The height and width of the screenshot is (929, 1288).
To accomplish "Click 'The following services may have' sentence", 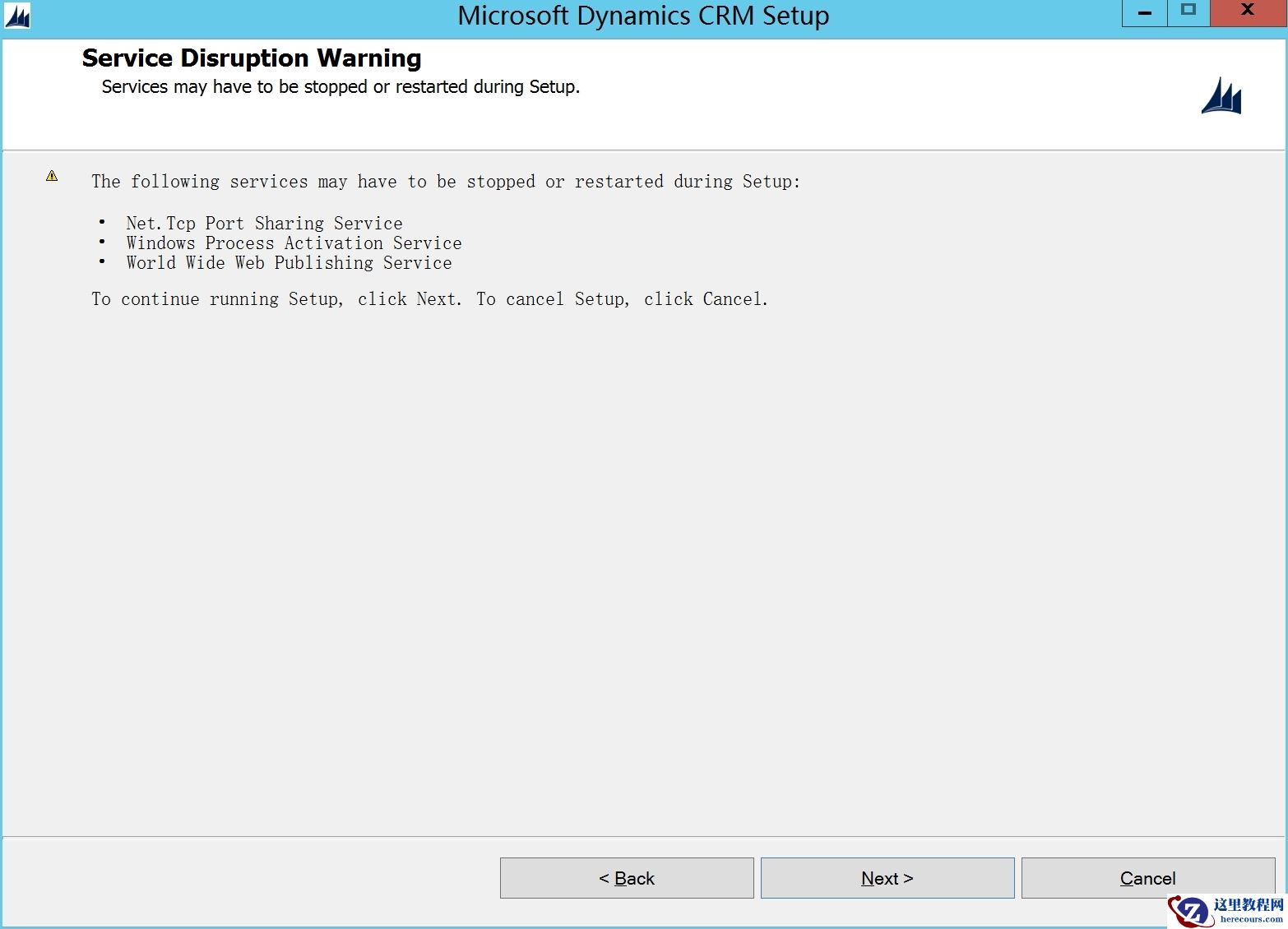I will (x=446, y=182).
